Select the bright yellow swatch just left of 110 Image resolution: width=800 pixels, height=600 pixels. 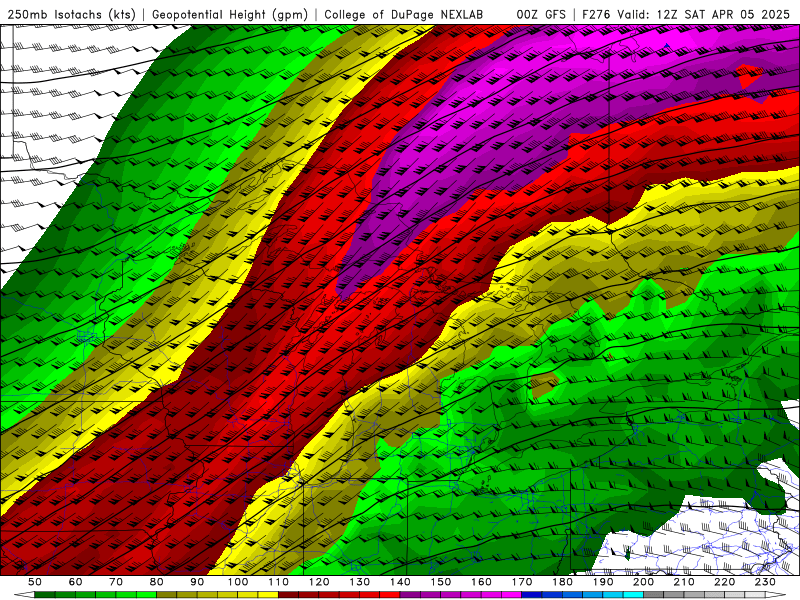tap(268, 594)
